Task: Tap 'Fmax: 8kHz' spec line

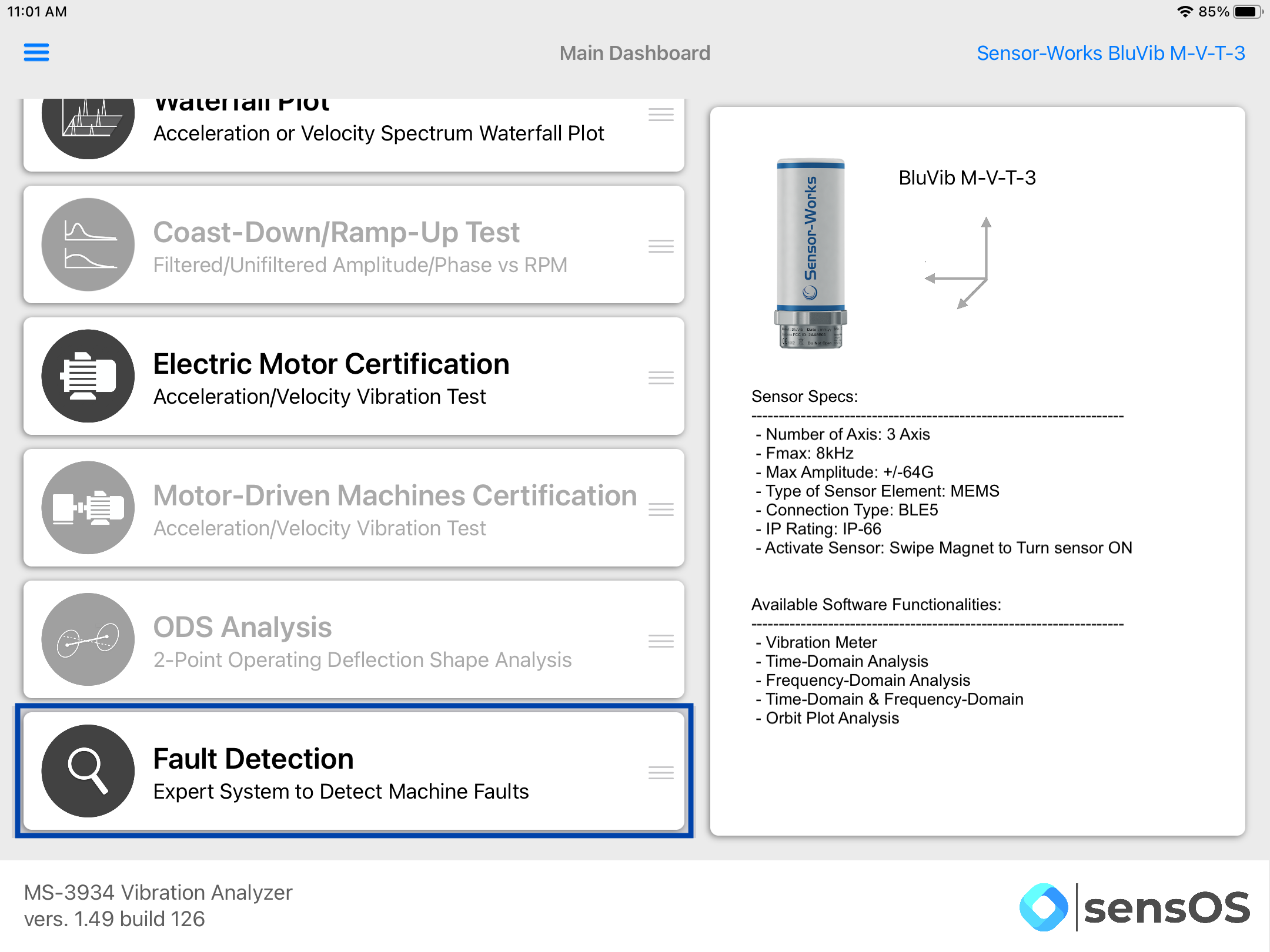Action: coord(804,453)
